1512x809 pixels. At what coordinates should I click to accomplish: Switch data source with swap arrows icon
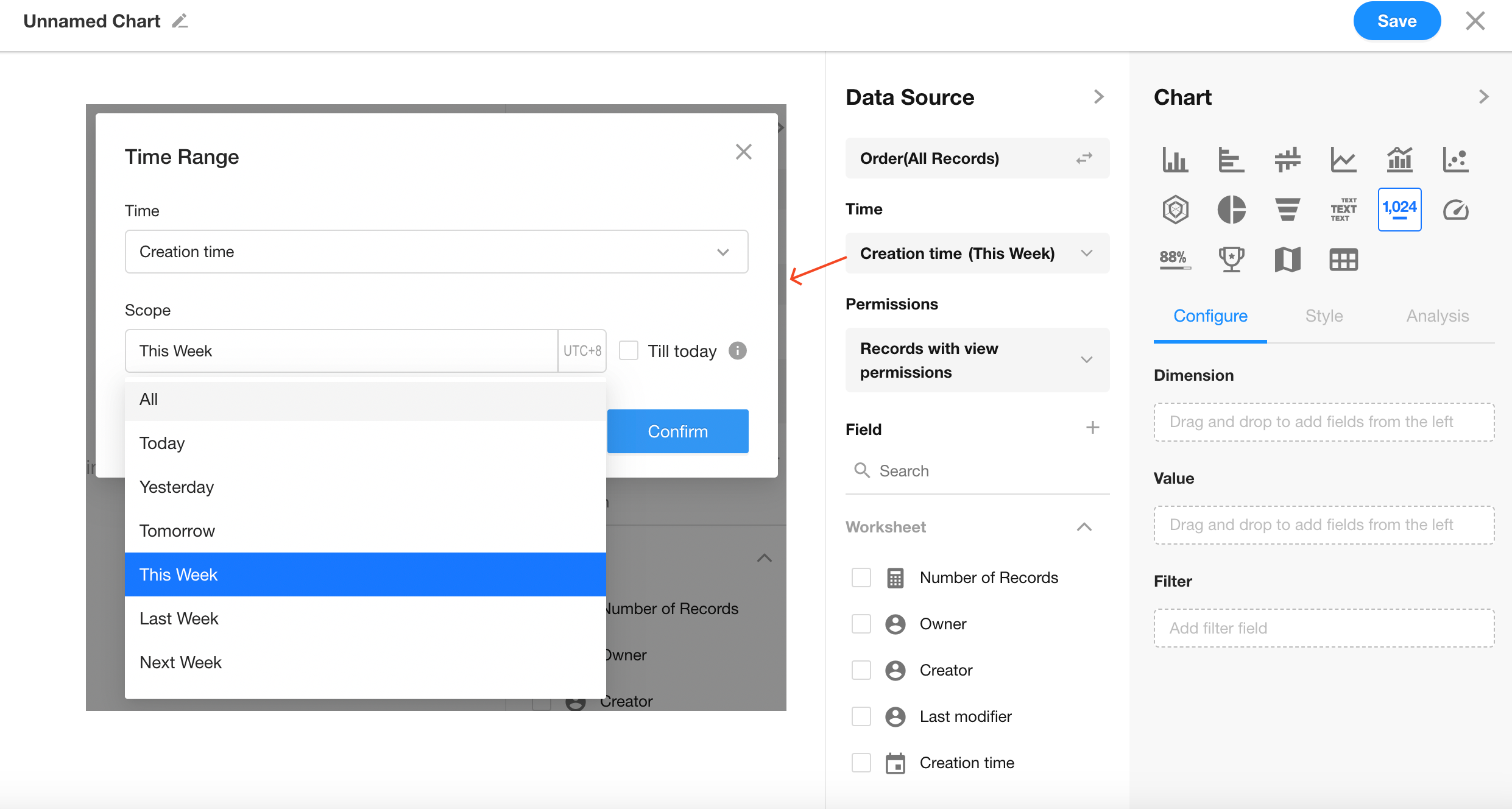click(x=1084, y=158)
